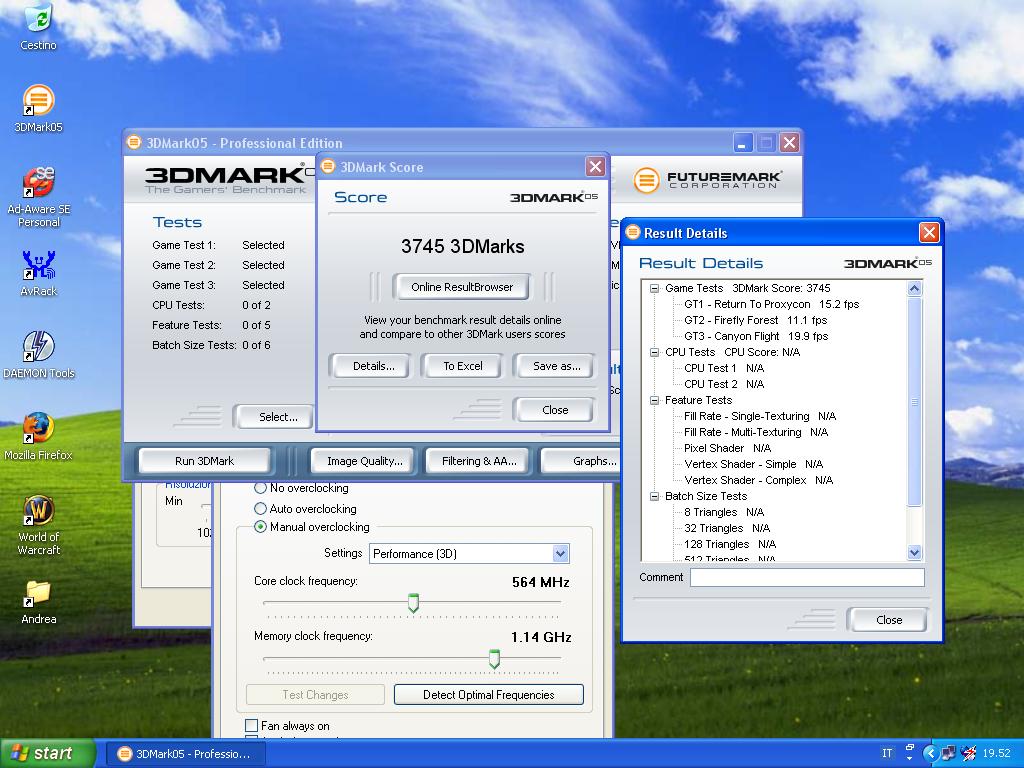Open the network connections tray icon

point(950,753)
